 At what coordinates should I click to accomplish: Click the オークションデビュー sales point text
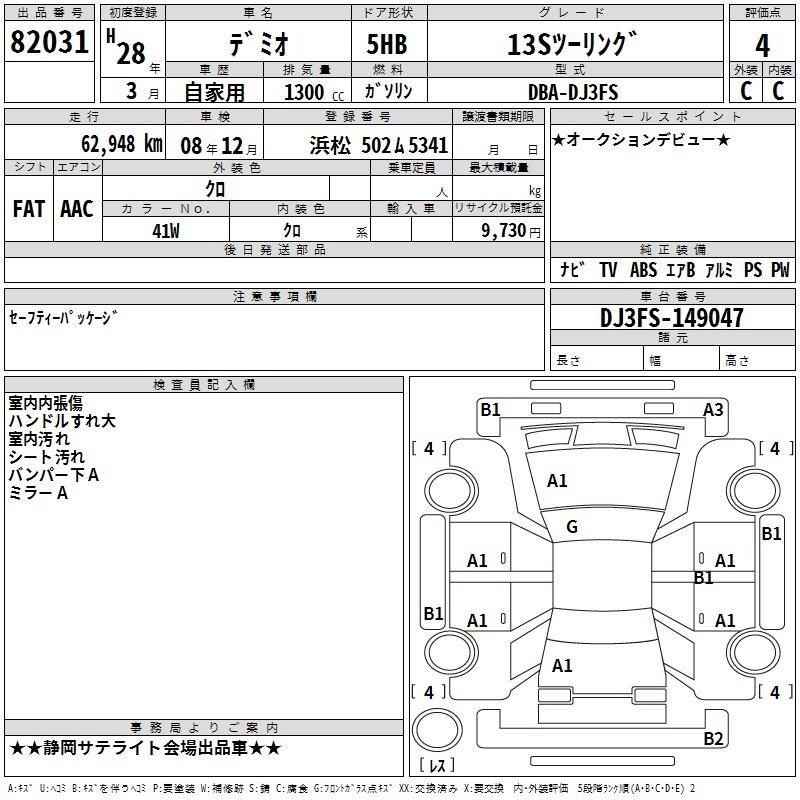640,139
